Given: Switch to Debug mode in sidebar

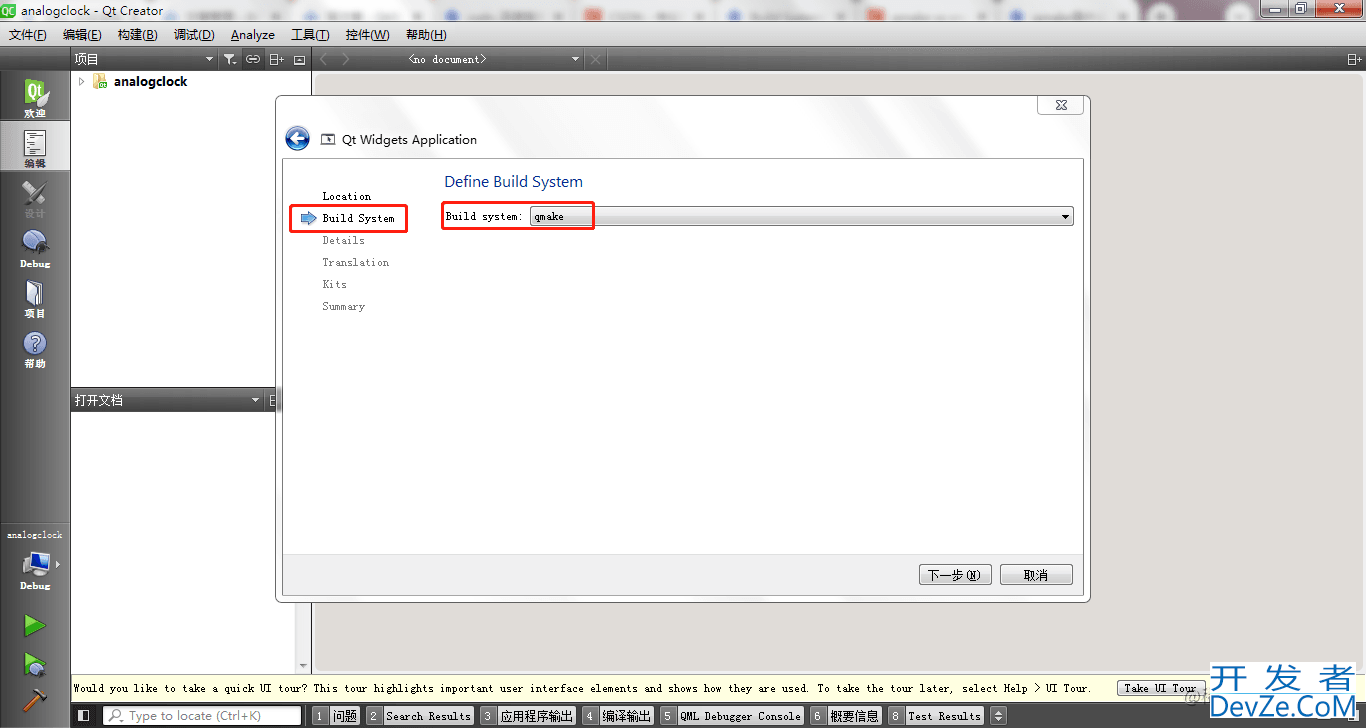Looking at the screenshot, I should click(35, 248).
